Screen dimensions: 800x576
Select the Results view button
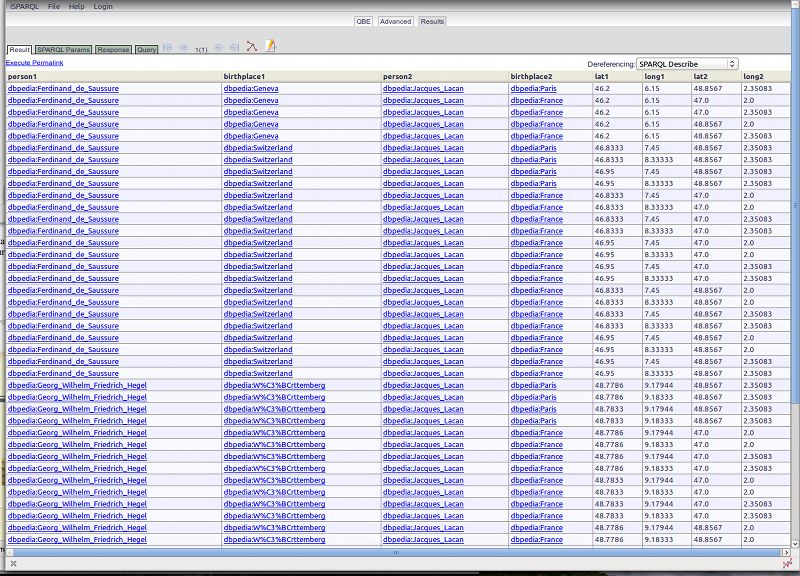pyautogui.click(x=432, y=20)
